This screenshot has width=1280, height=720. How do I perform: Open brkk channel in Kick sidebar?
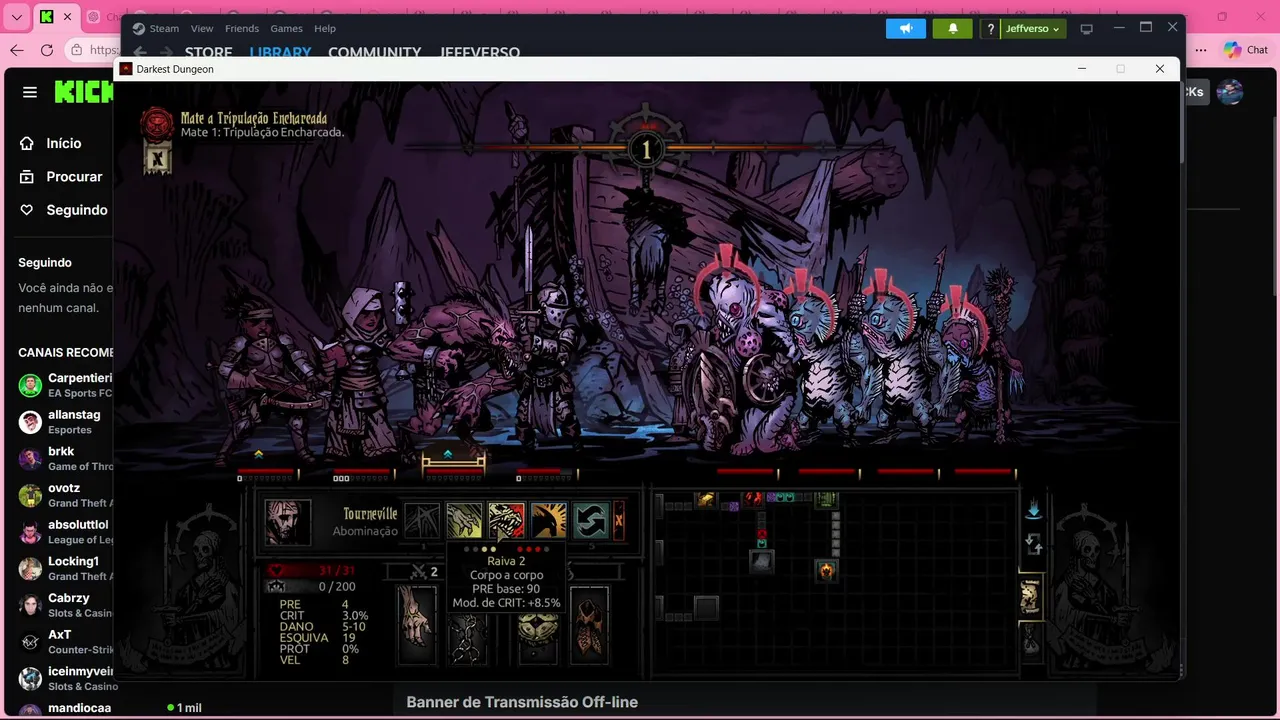[x=65, y=458]
